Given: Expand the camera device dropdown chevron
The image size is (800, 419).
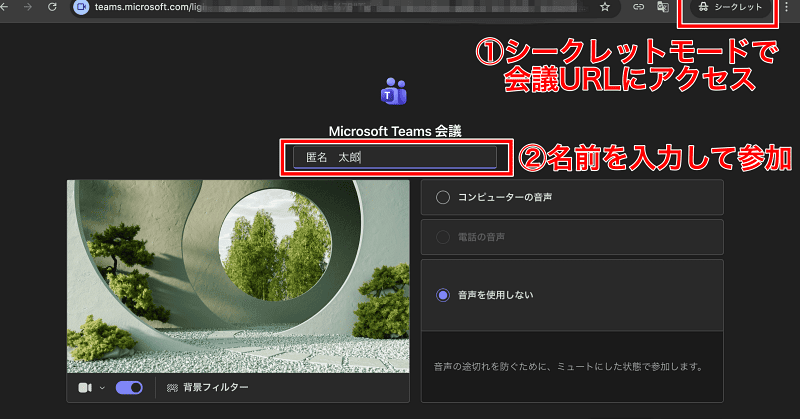Looking at the screenshot, I should pyautogui.click(x=101, y=388).
